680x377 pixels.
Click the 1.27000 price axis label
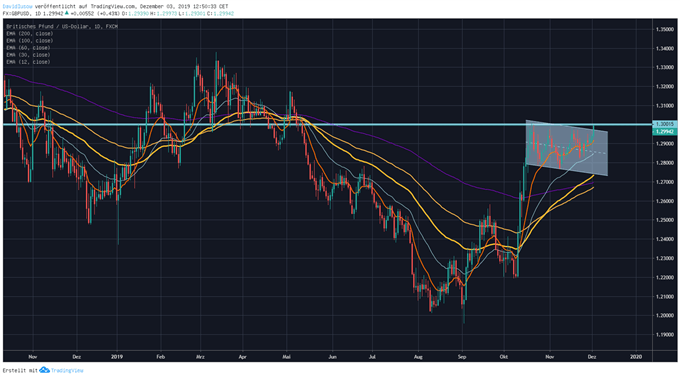[x=664, y=182]
